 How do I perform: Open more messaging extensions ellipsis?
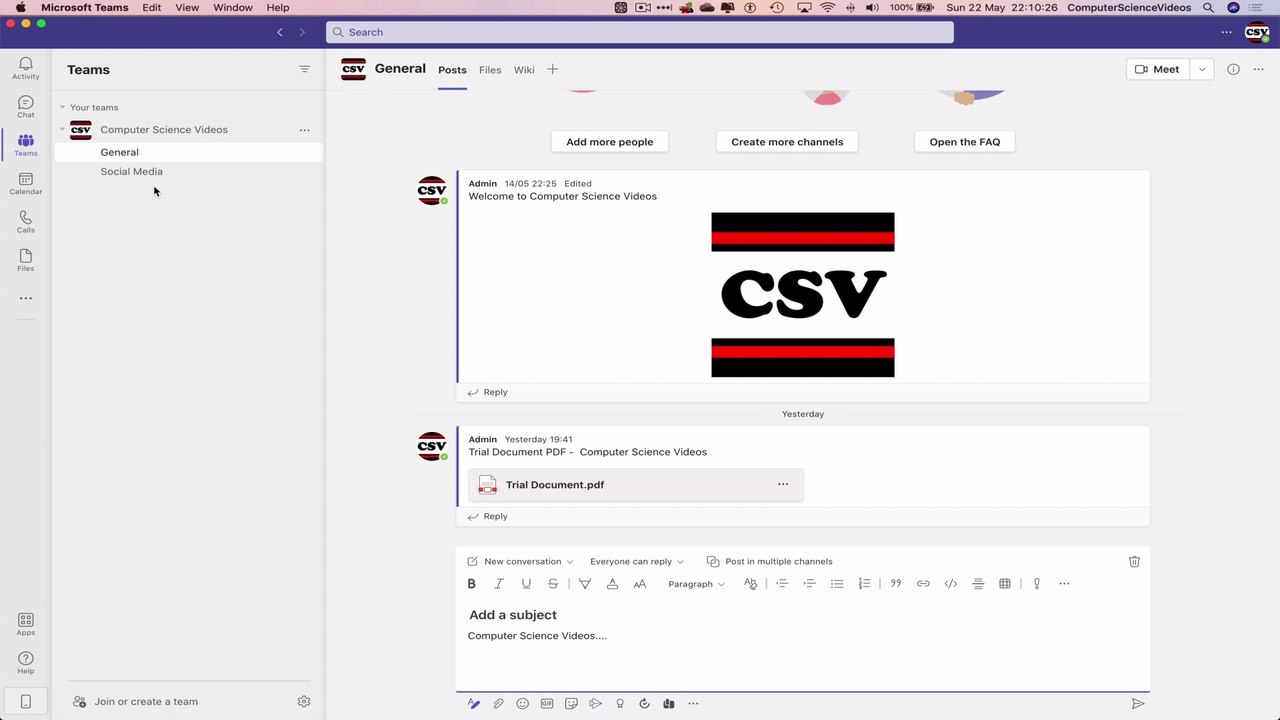point(693,704)
